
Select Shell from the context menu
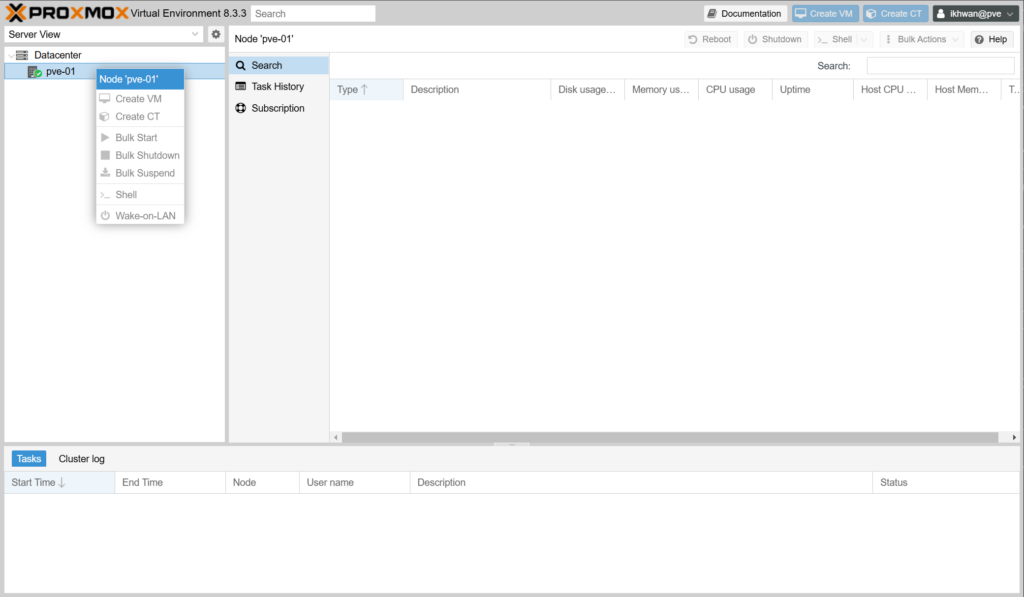point(126,195)
